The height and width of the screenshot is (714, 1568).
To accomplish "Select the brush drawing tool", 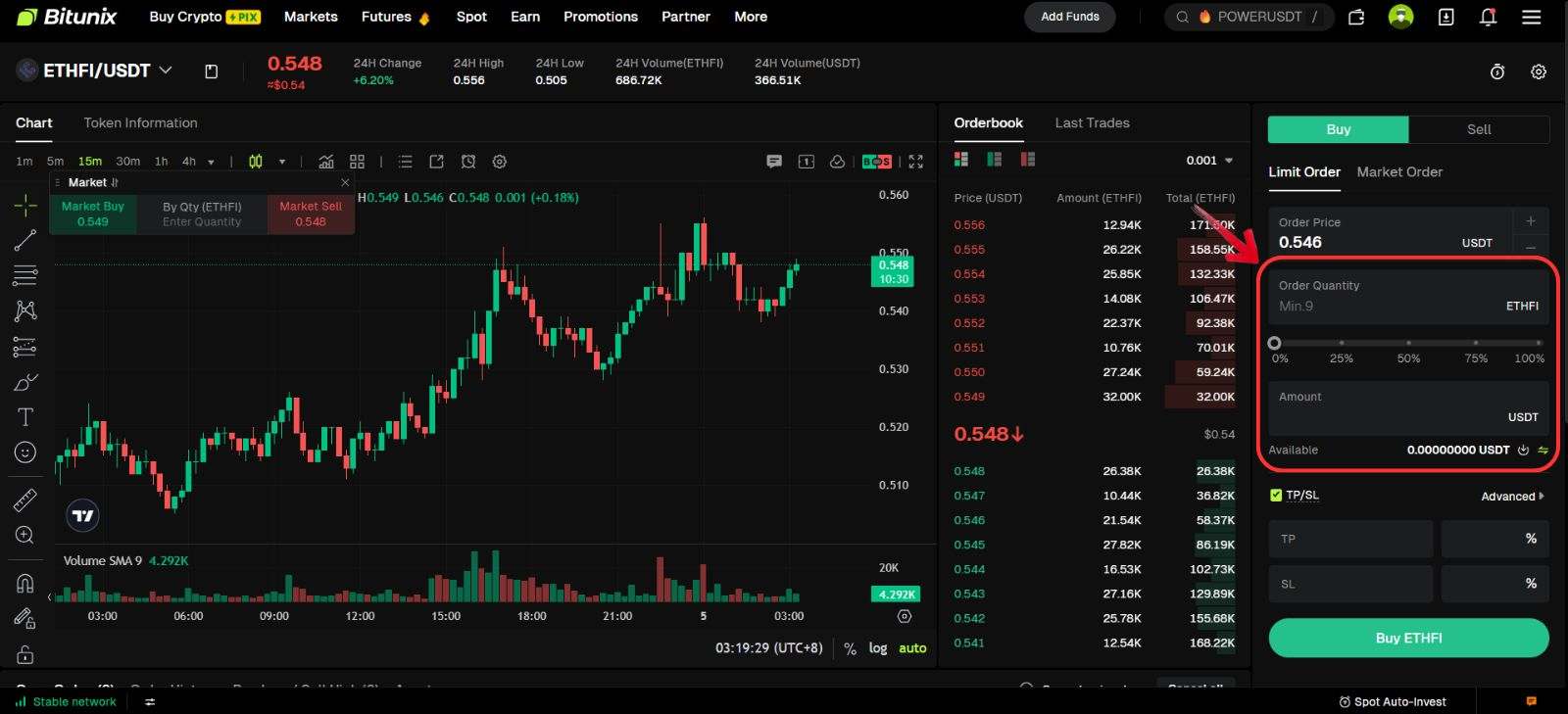I will click(25, 382).
